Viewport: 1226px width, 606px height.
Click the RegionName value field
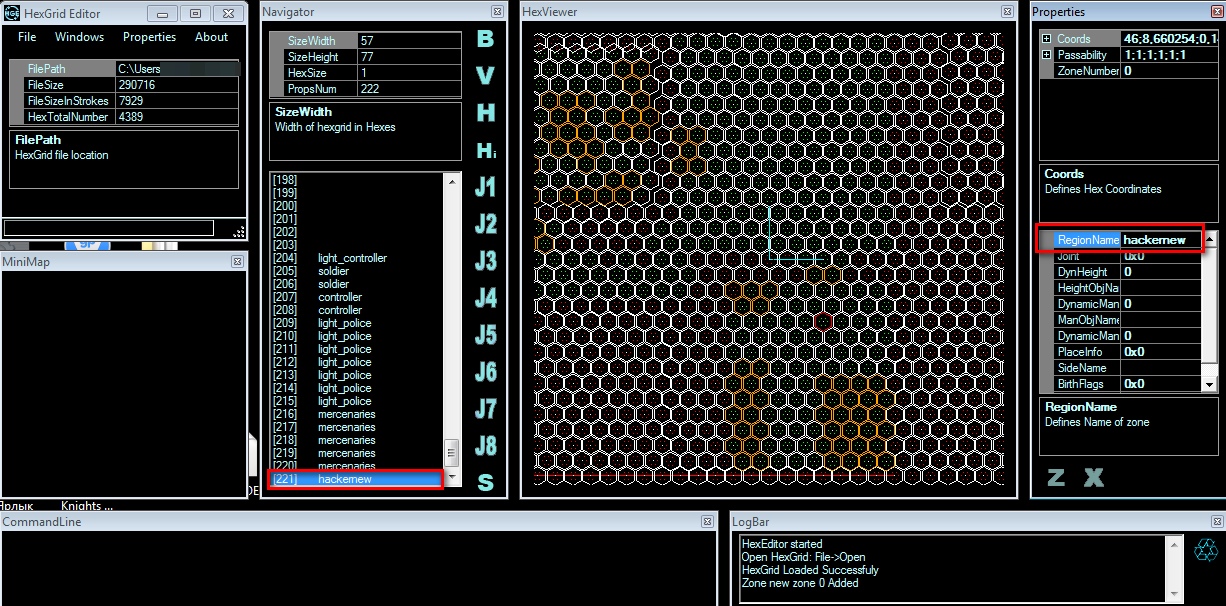click(1158, 240)
